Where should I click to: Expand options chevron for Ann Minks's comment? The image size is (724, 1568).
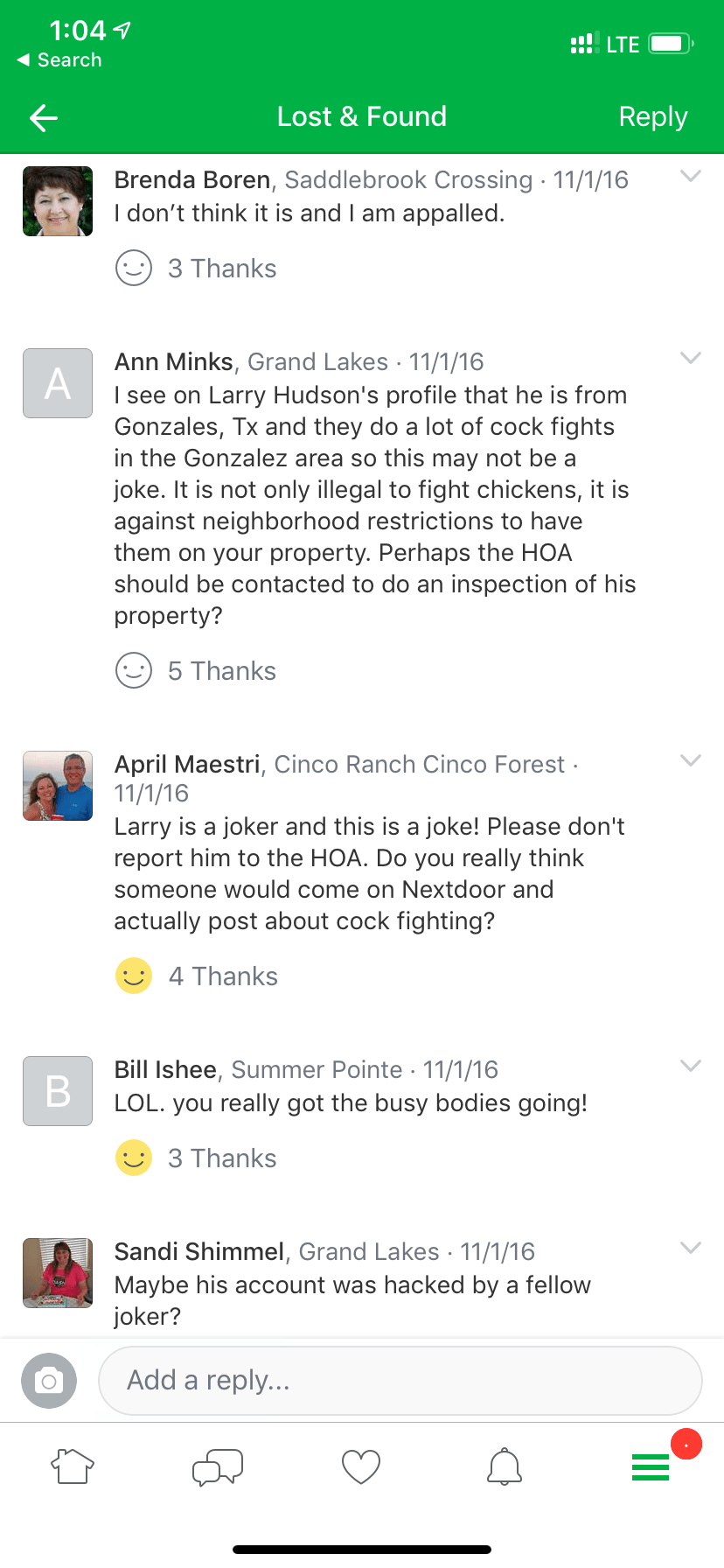[691, 358]
